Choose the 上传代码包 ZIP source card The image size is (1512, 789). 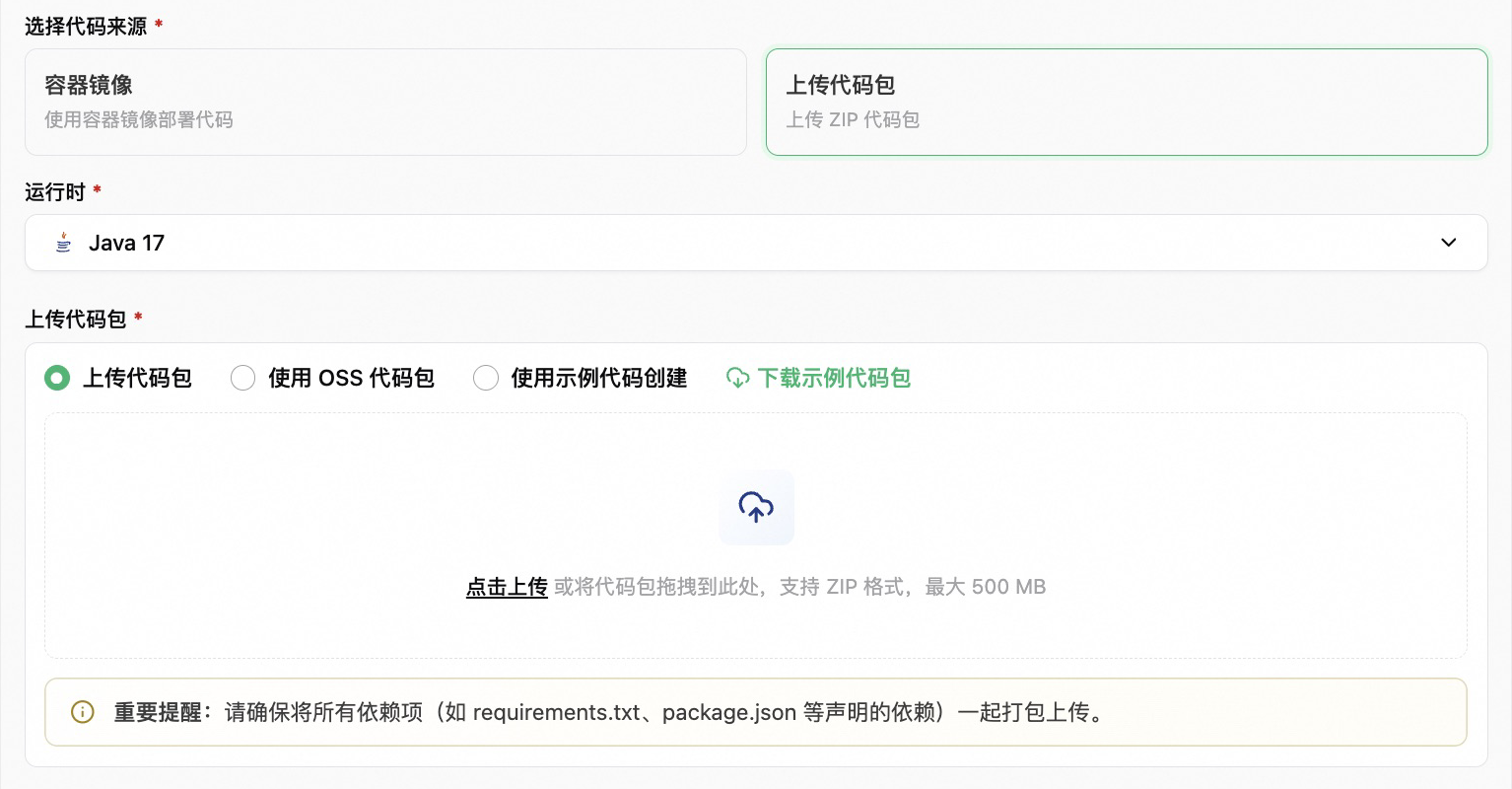(1127, 102)
